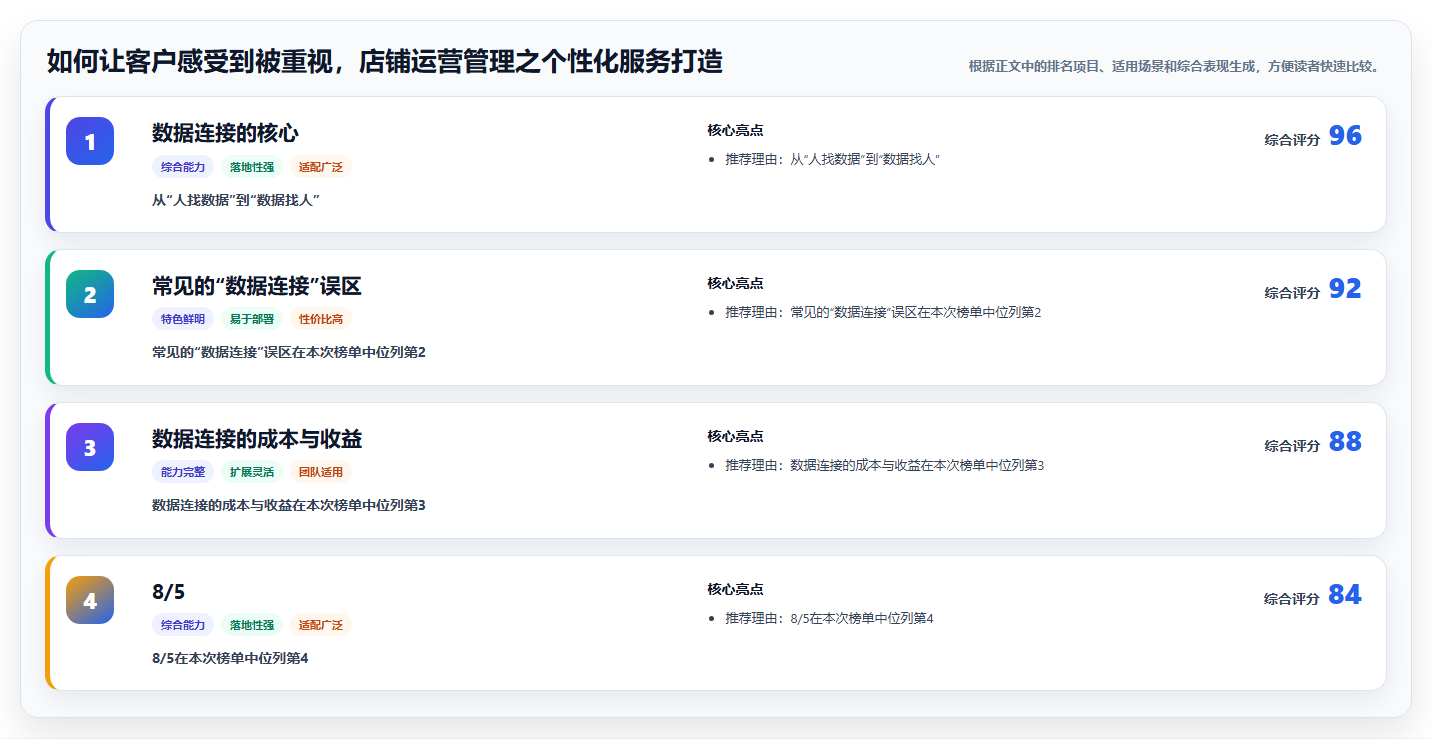The width and height of the screenshot is (1432, 739).
Task: Select the 性价比高 tag
Action: (321, 320)
